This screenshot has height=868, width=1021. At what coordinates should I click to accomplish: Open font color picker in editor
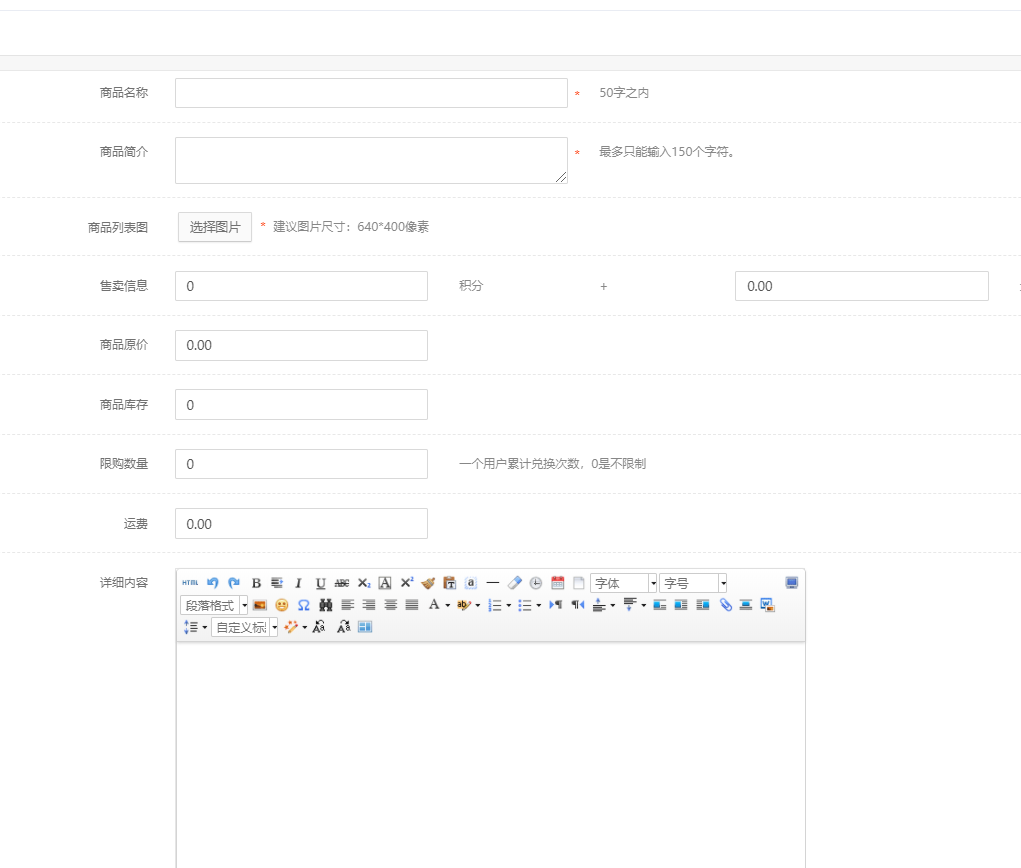[434, 605]
